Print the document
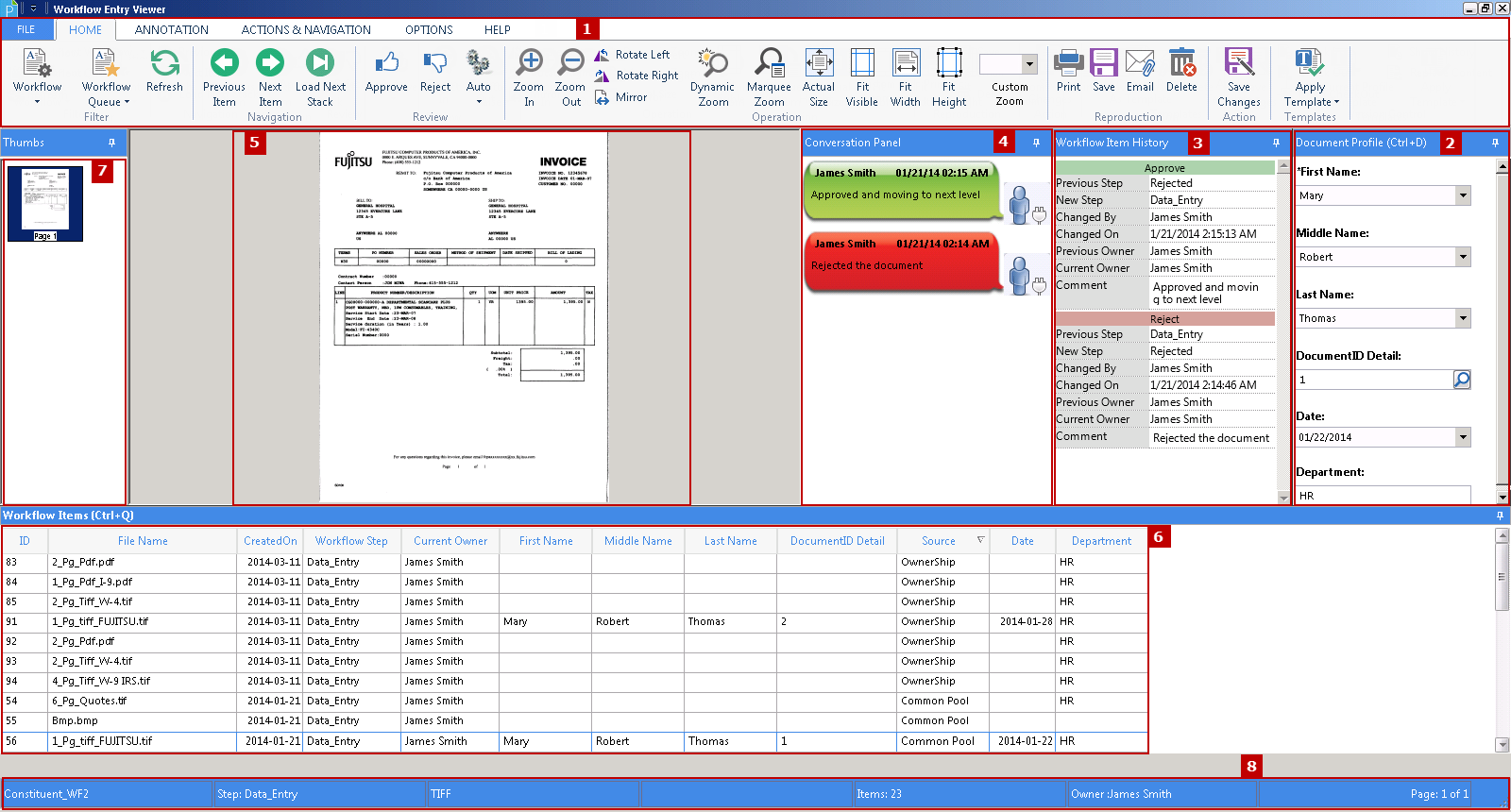The width and height of the screenshot is (1511, 812). 1068,71
